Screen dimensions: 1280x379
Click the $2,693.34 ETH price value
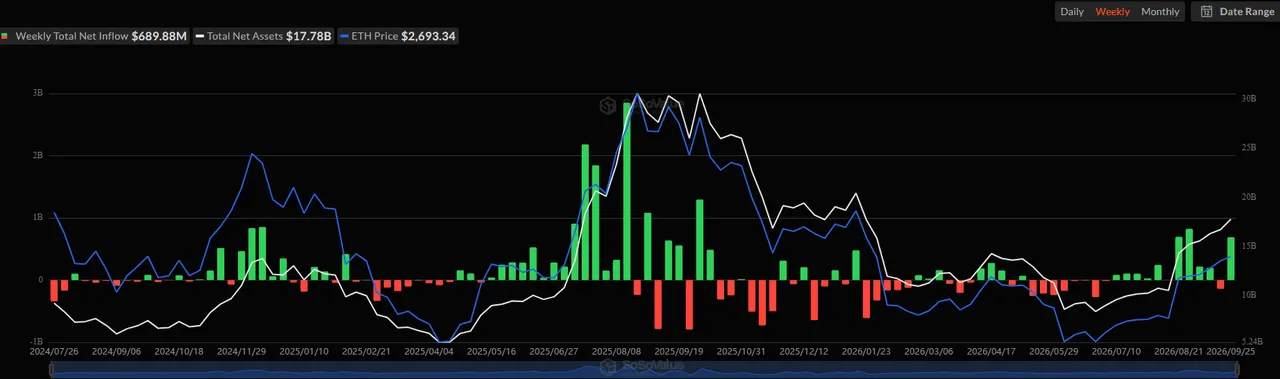click(x=429, y=36)
